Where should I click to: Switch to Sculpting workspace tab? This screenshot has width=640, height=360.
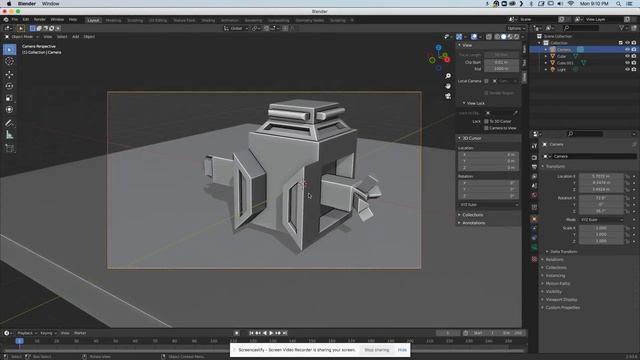coord(135,20)
